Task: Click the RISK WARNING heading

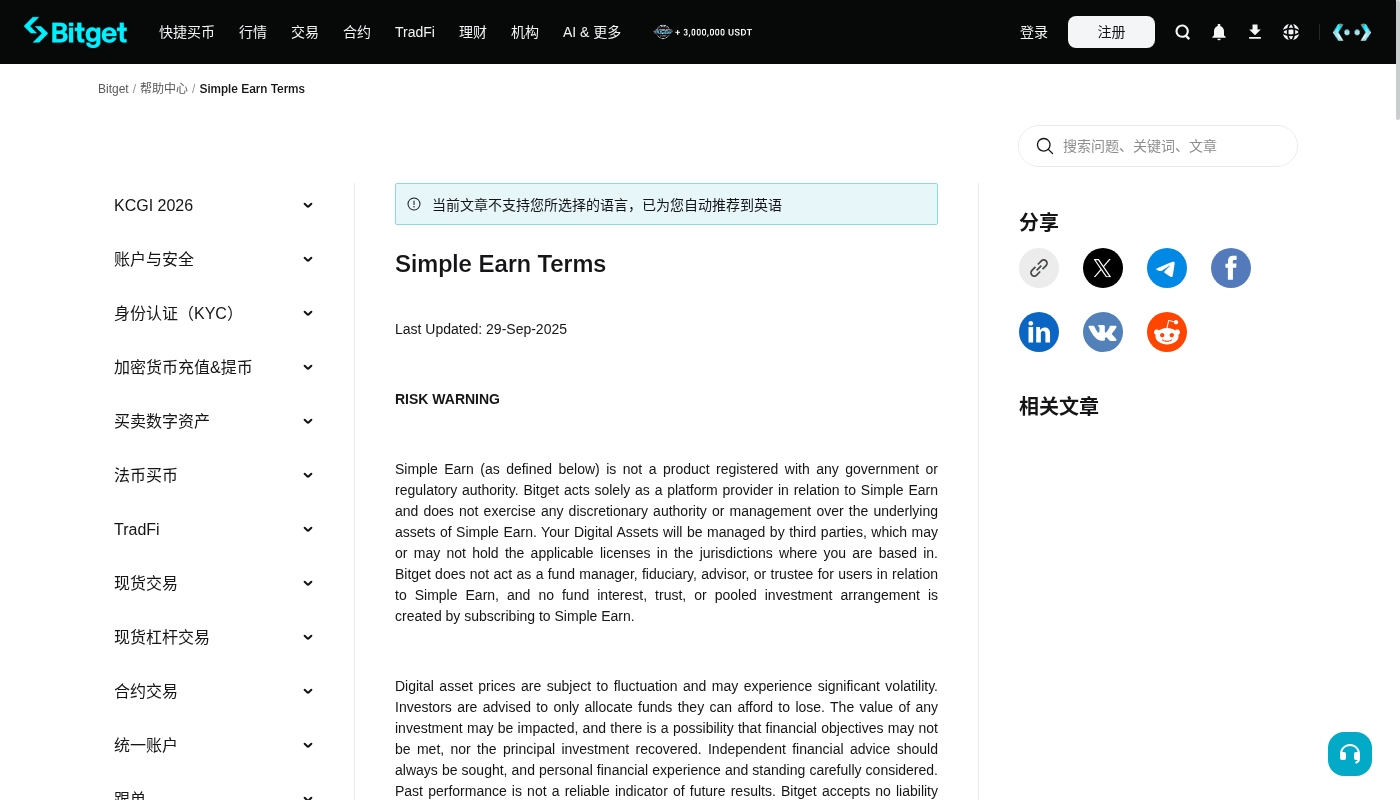Action: click(447, 399)
